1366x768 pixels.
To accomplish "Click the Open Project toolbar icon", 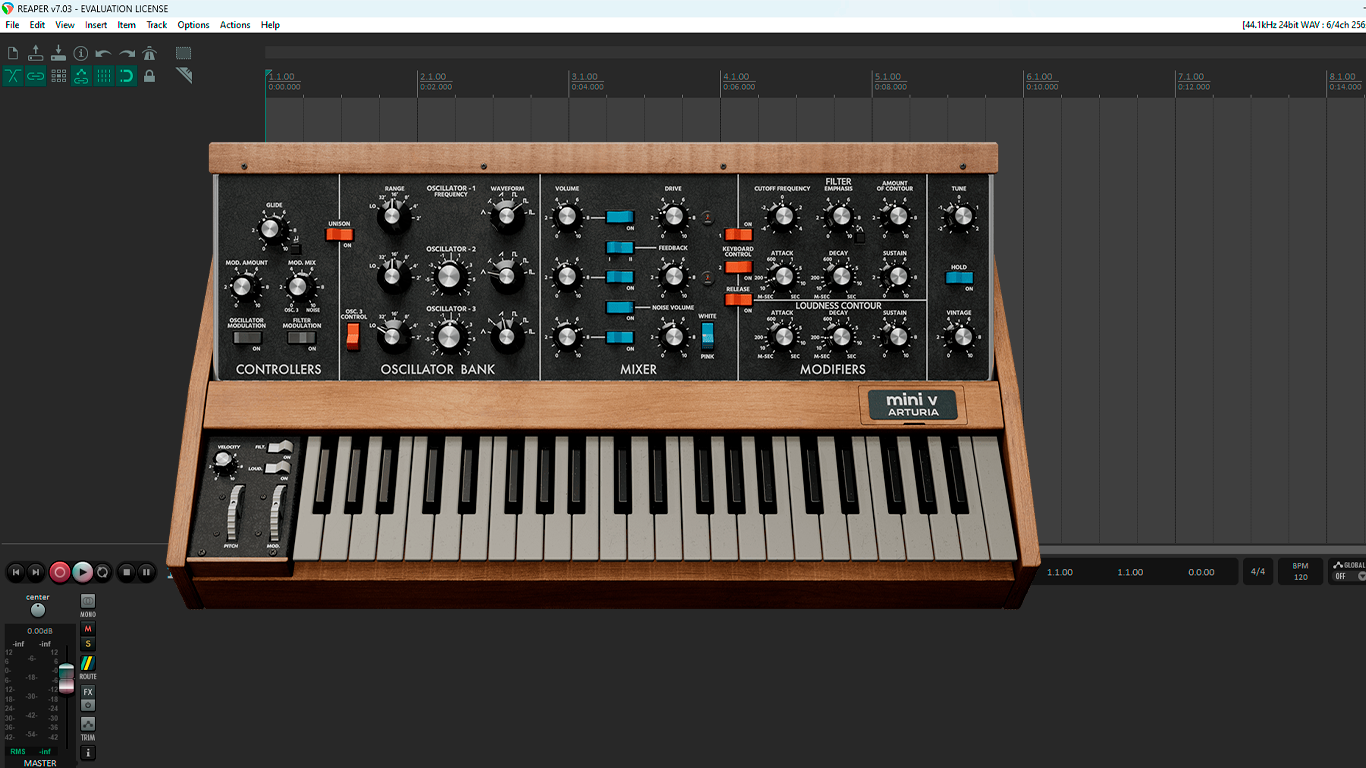I will (36, 53).
